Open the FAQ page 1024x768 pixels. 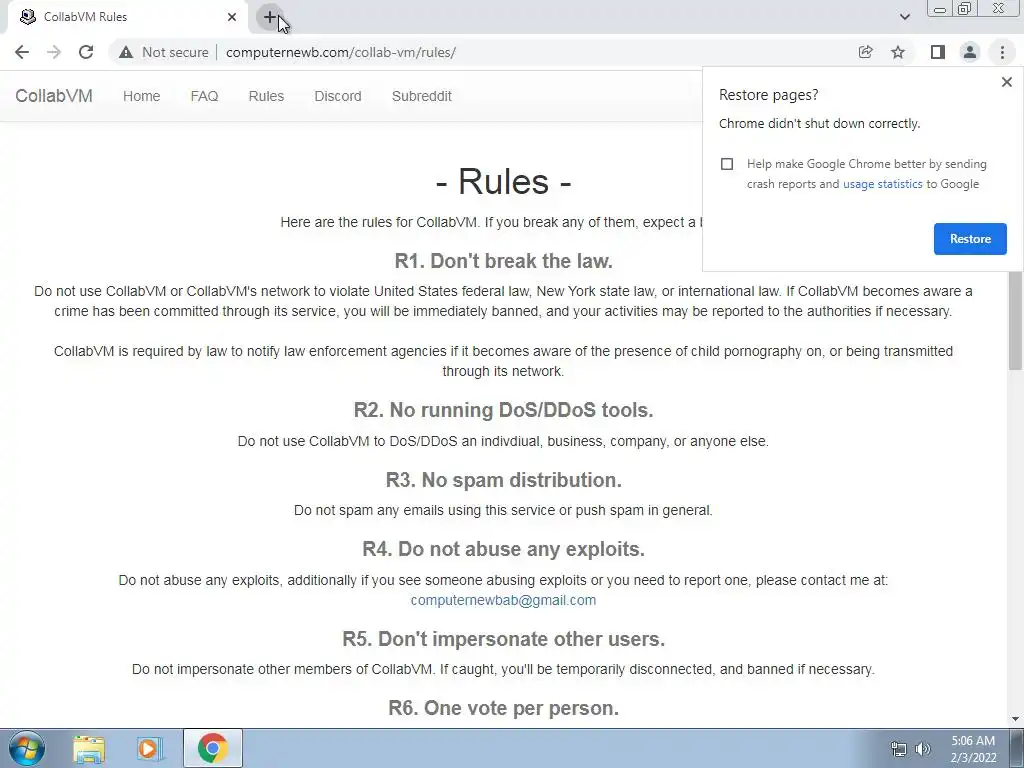(204, 96)
